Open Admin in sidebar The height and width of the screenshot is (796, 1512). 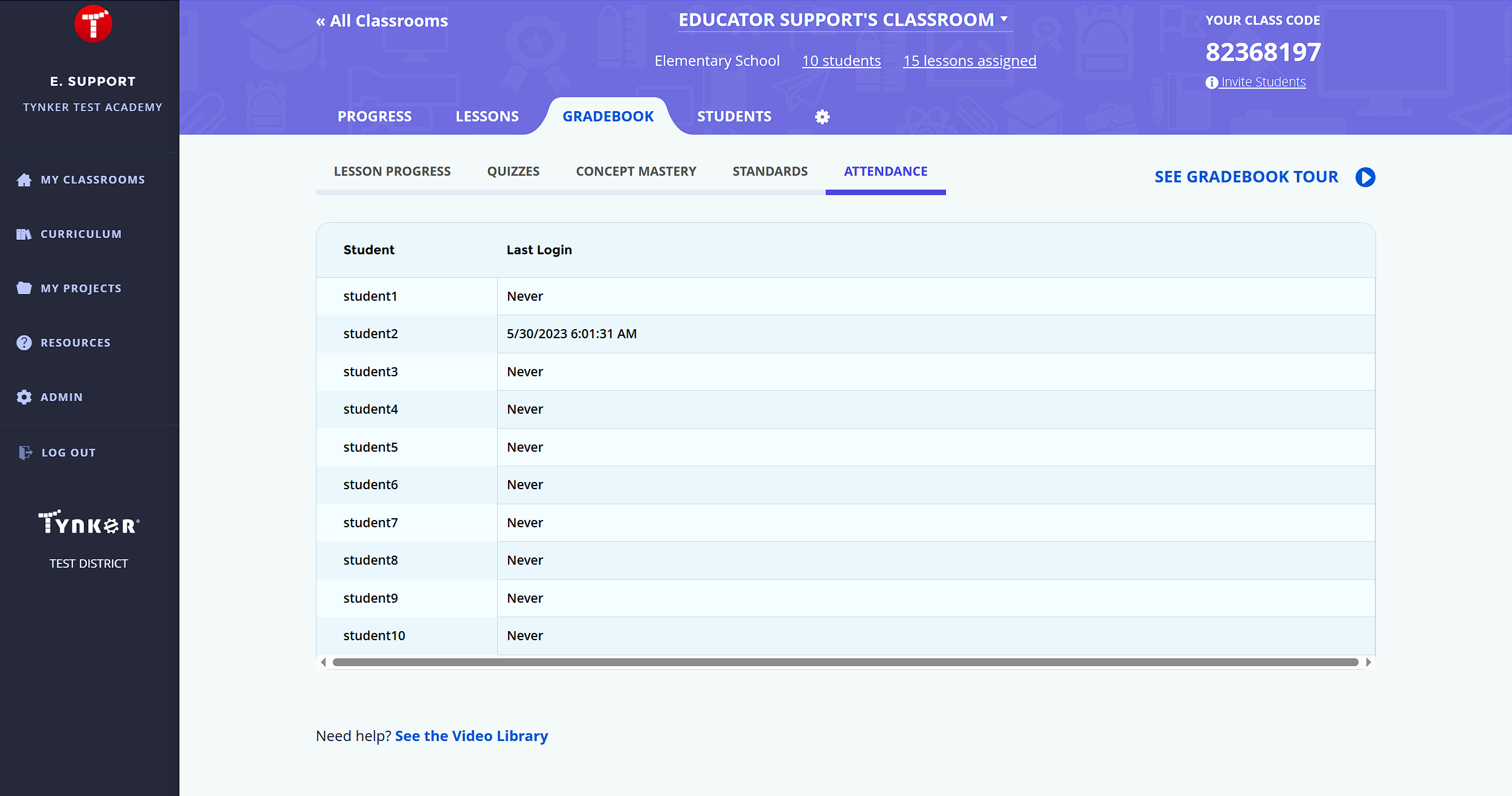point(62,397)
